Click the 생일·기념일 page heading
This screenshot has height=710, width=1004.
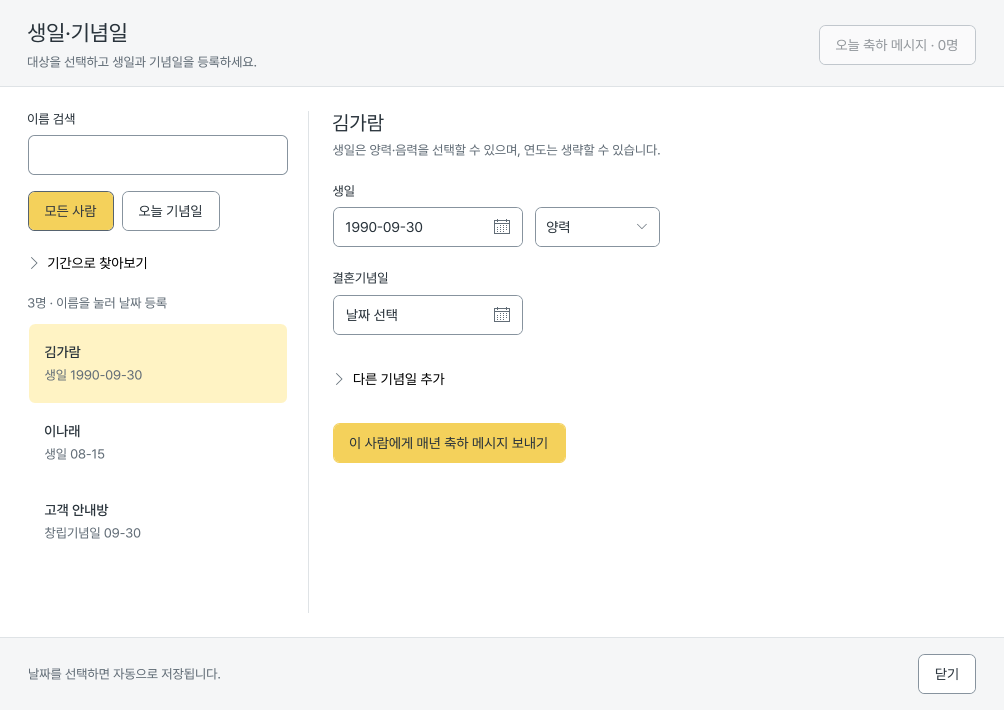[x=77, y=33]
